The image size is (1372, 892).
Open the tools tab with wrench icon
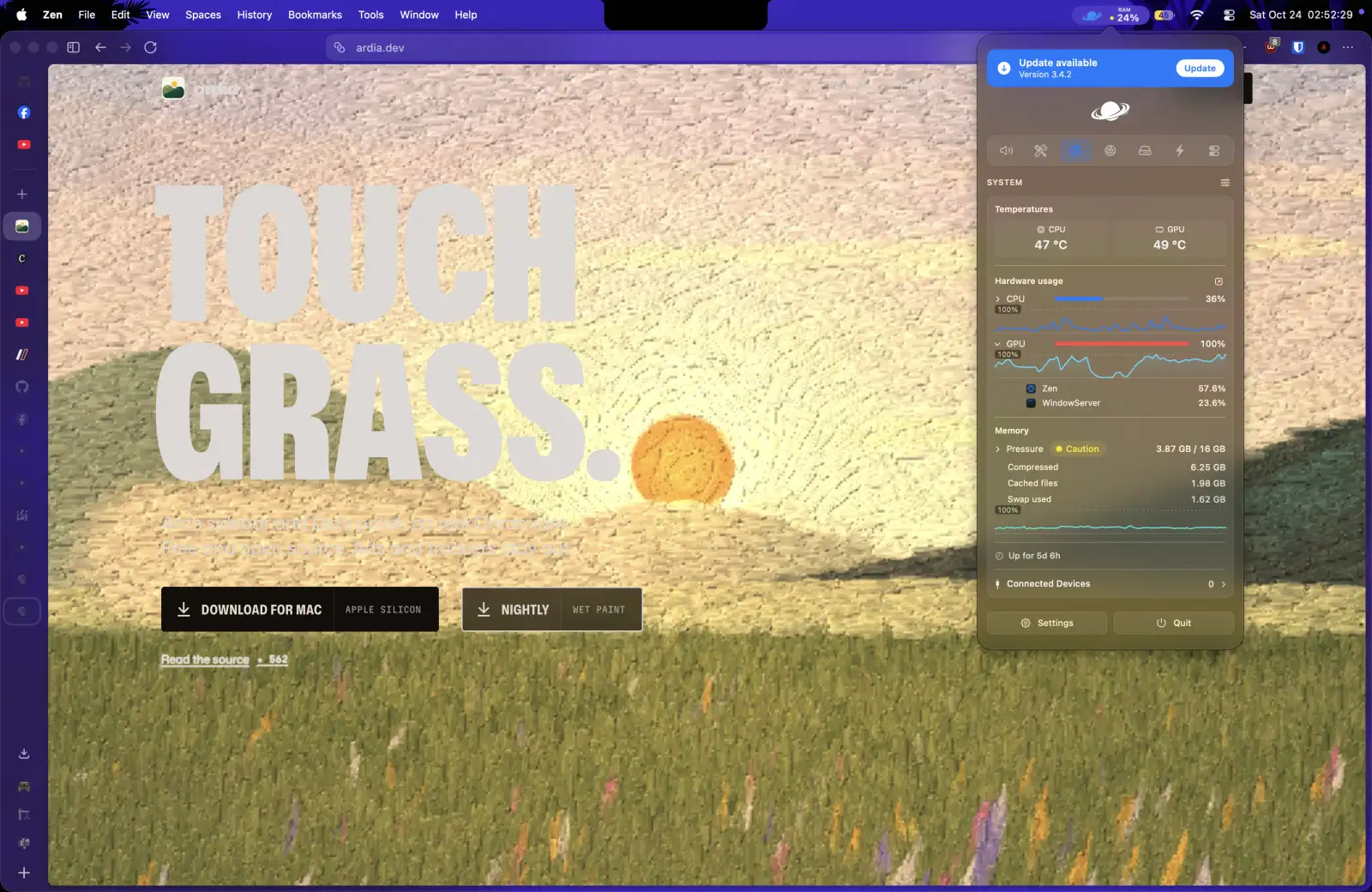[1040, 151]
